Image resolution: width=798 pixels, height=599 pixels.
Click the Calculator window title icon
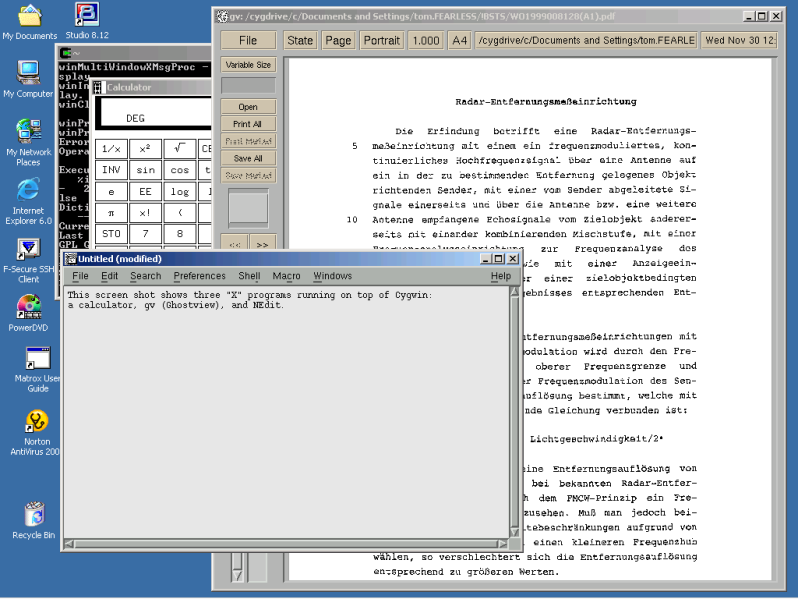point(99,88)
